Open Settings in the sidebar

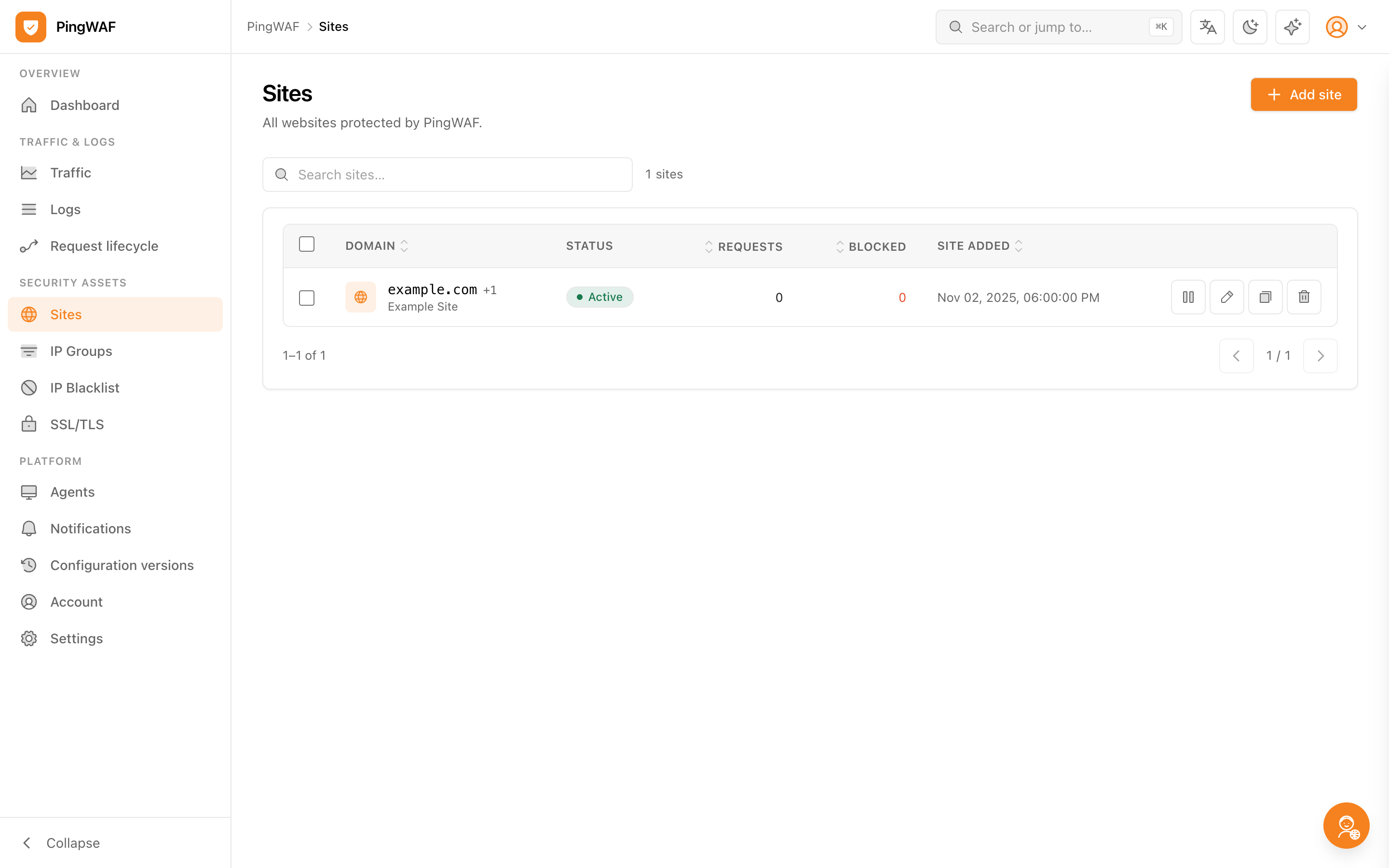(115, 638)
